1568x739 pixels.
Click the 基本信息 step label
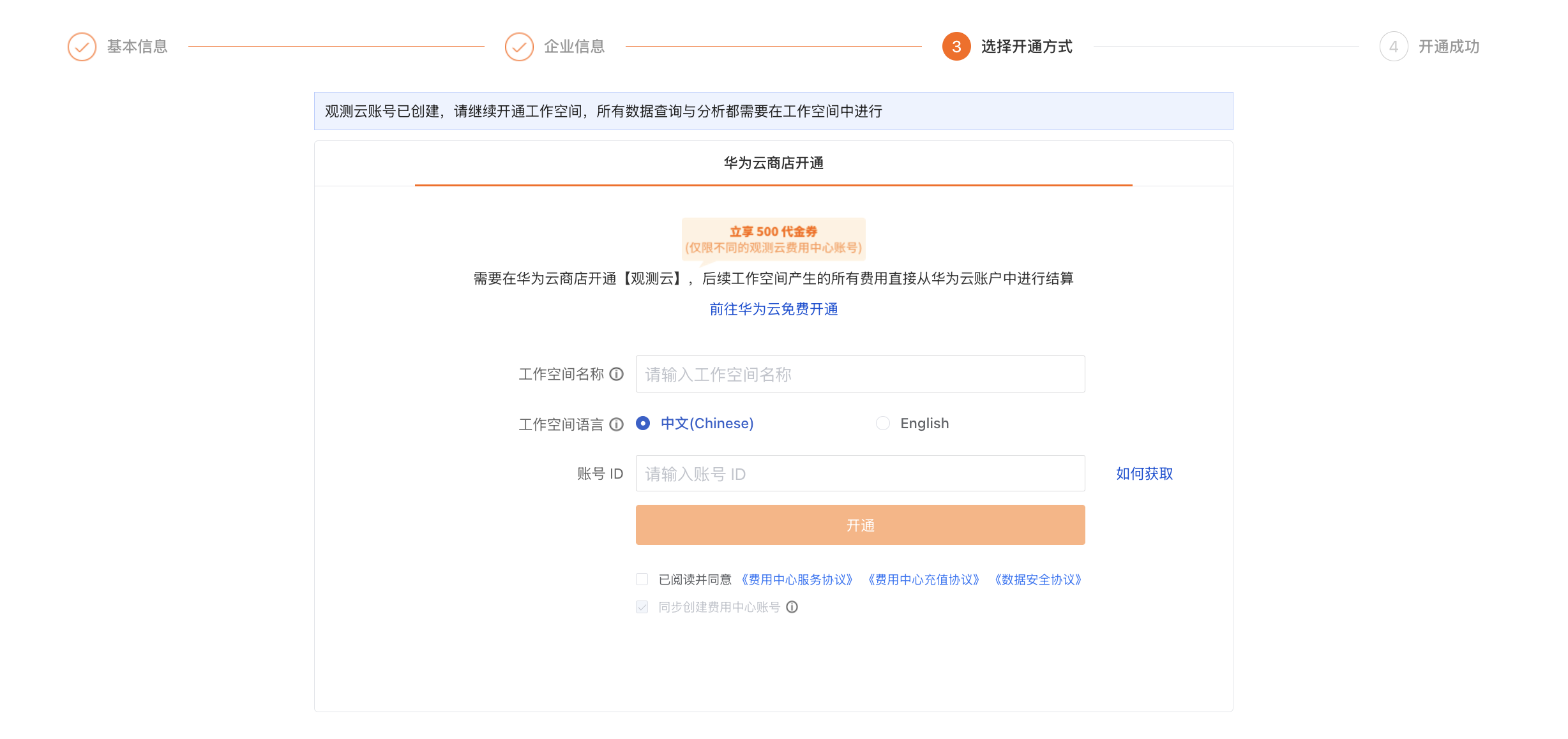pos(137,47)
